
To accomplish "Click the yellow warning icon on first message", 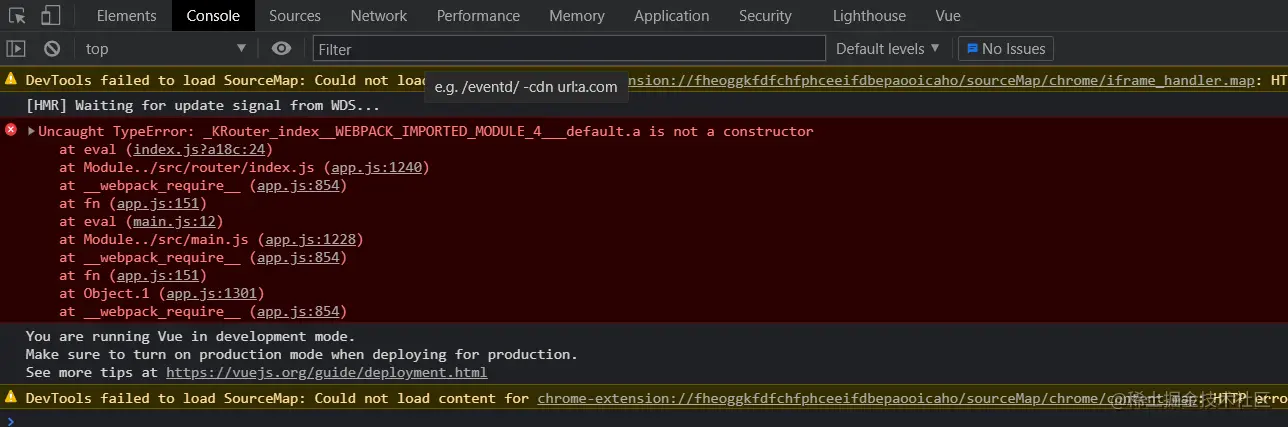I will tap(11, 80).
